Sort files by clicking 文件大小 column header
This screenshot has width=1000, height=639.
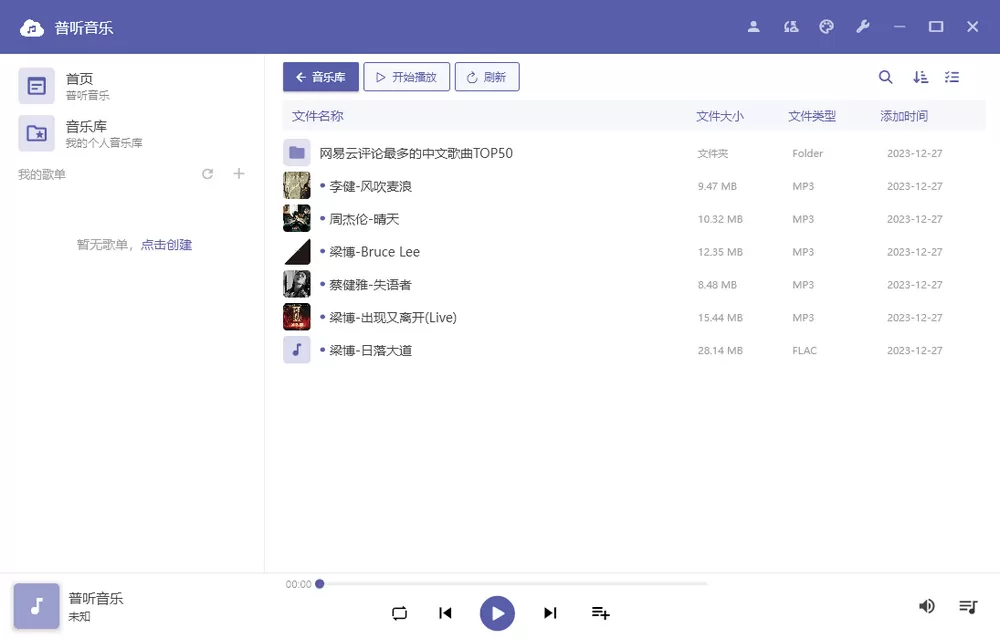point(720,116)
